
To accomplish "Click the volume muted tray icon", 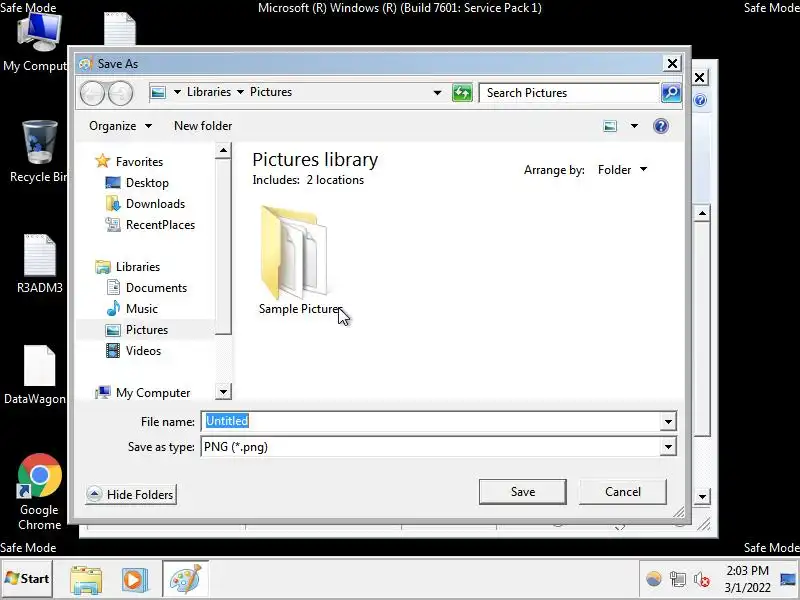I will point(702,580).
